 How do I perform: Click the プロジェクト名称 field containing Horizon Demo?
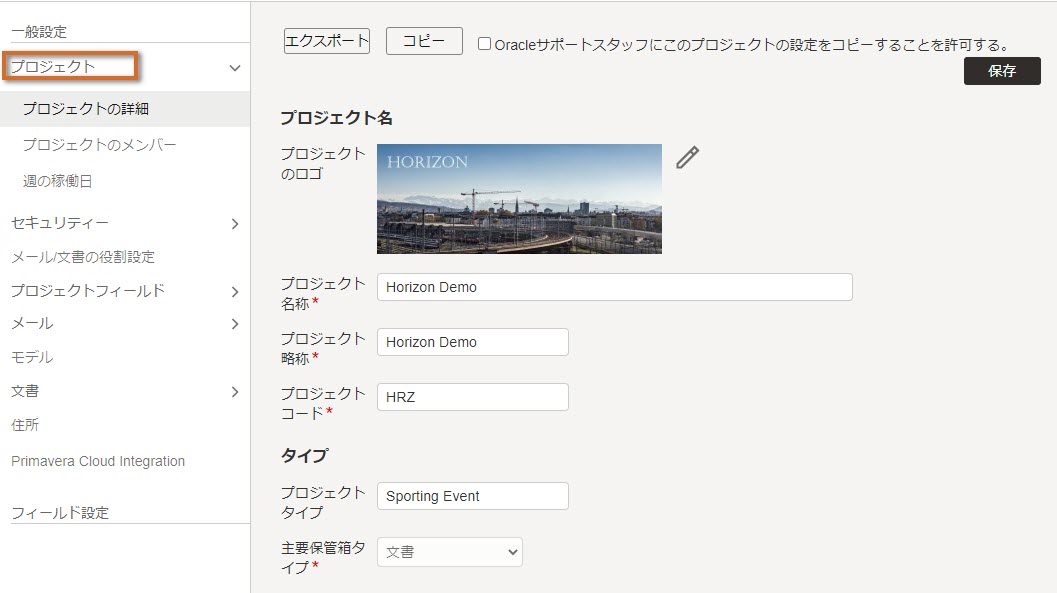[615, 287]
